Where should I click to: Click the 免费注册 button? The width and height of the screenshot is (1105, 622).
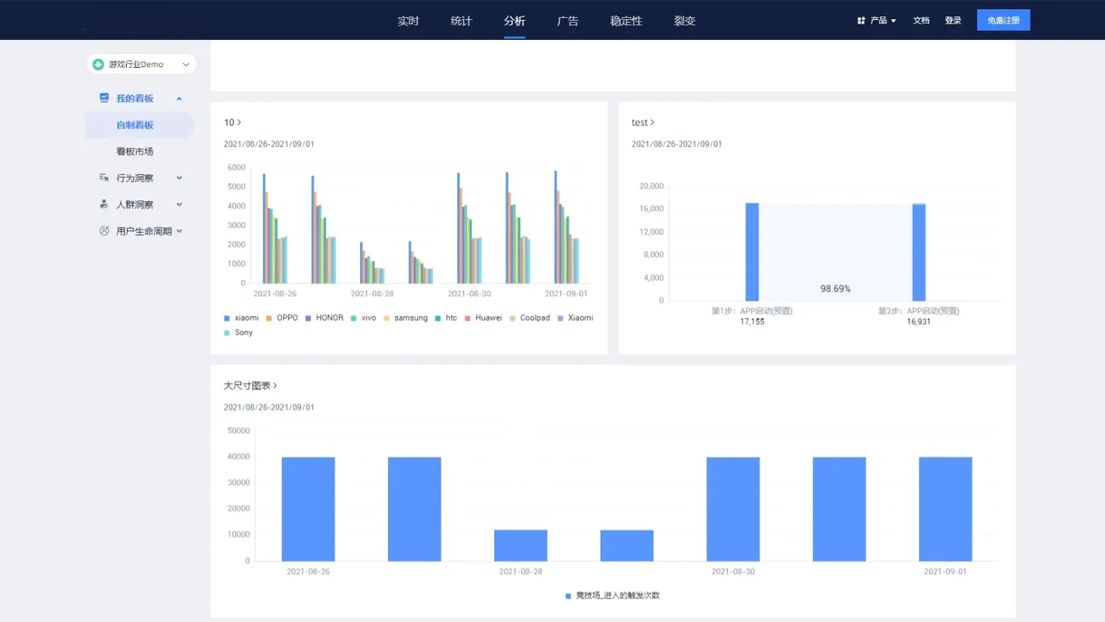[1003, 20]
